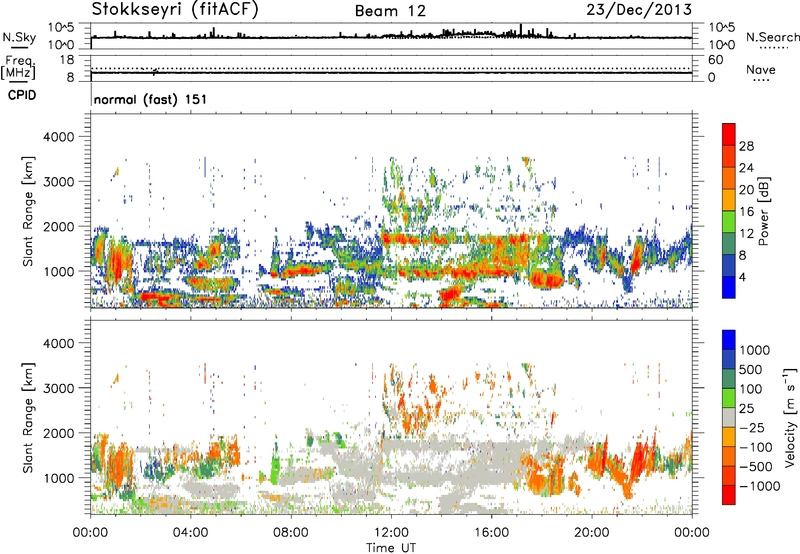Click the 'Velocity [m s-1]' color bar title
Screen dimensions: 800x554
[x=790, y=417]
